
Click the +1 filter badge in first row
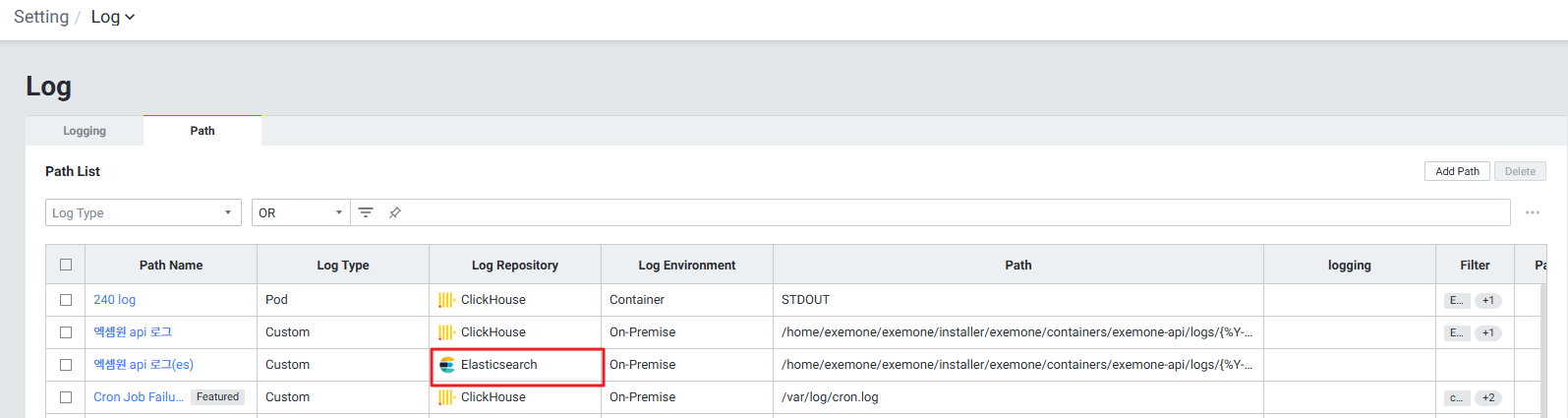1487,301
